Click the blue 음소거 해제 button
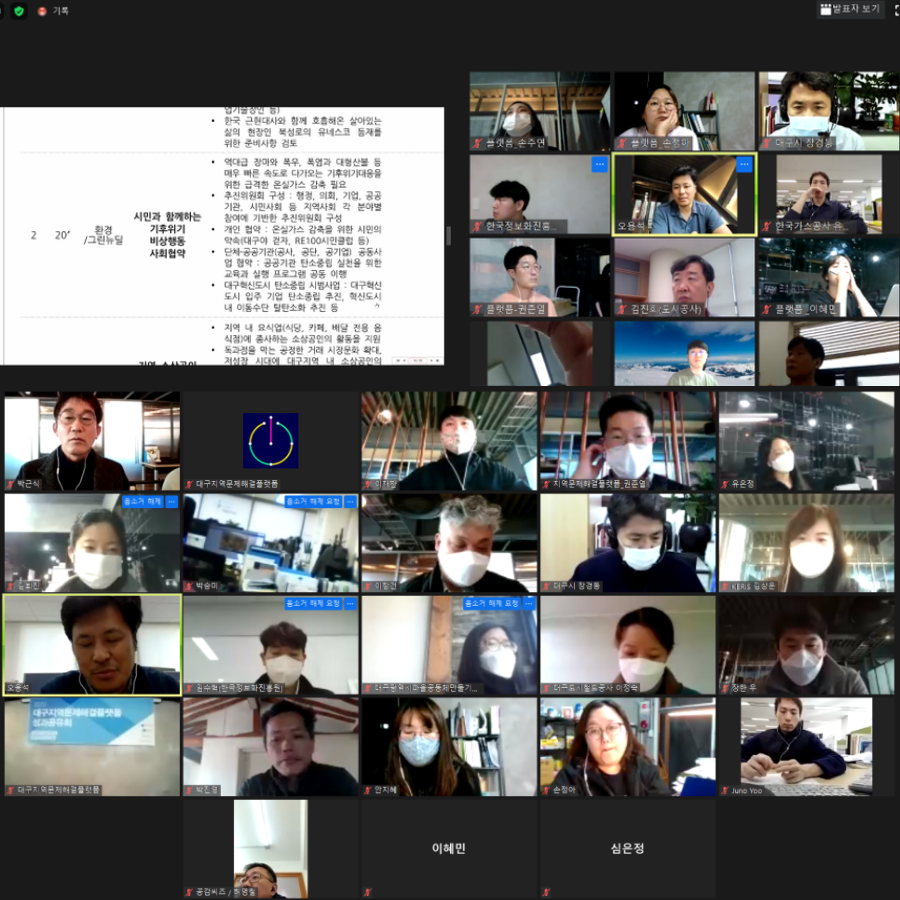 (142, 502)
